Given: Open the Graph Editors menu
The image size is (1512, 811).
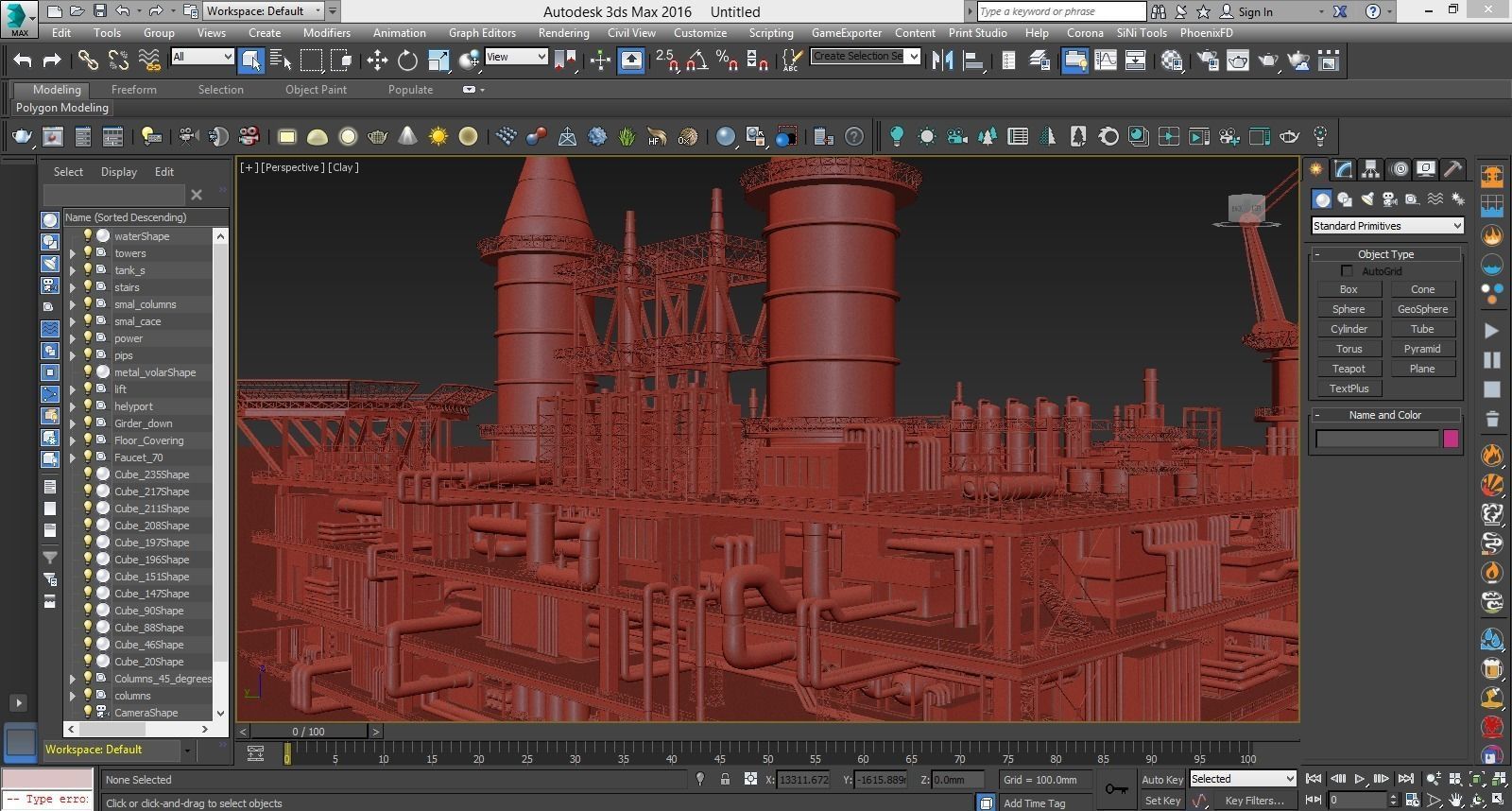Looking at the screenshot, I should pyautogui.click(x=482, y=32).
